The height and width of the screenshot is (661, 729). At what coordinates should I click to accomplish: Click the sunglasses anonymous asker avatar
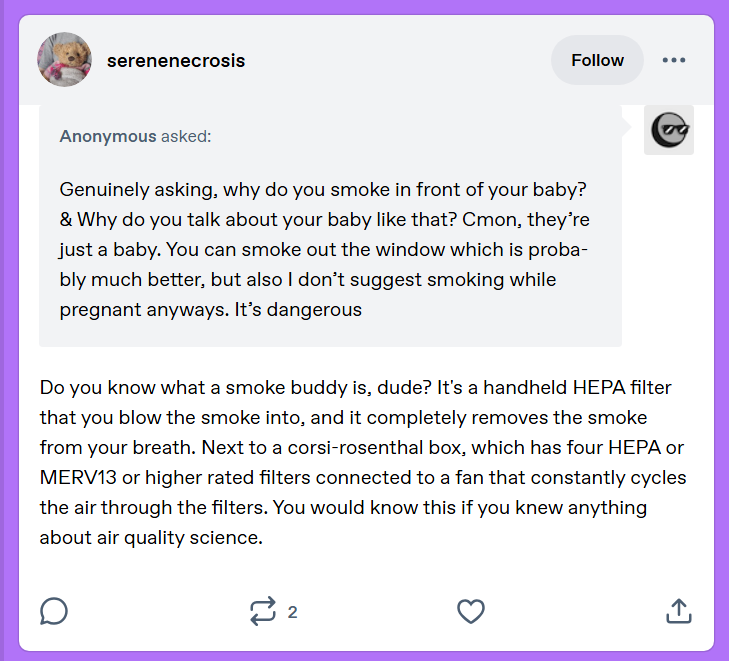(x=669, y=130)
